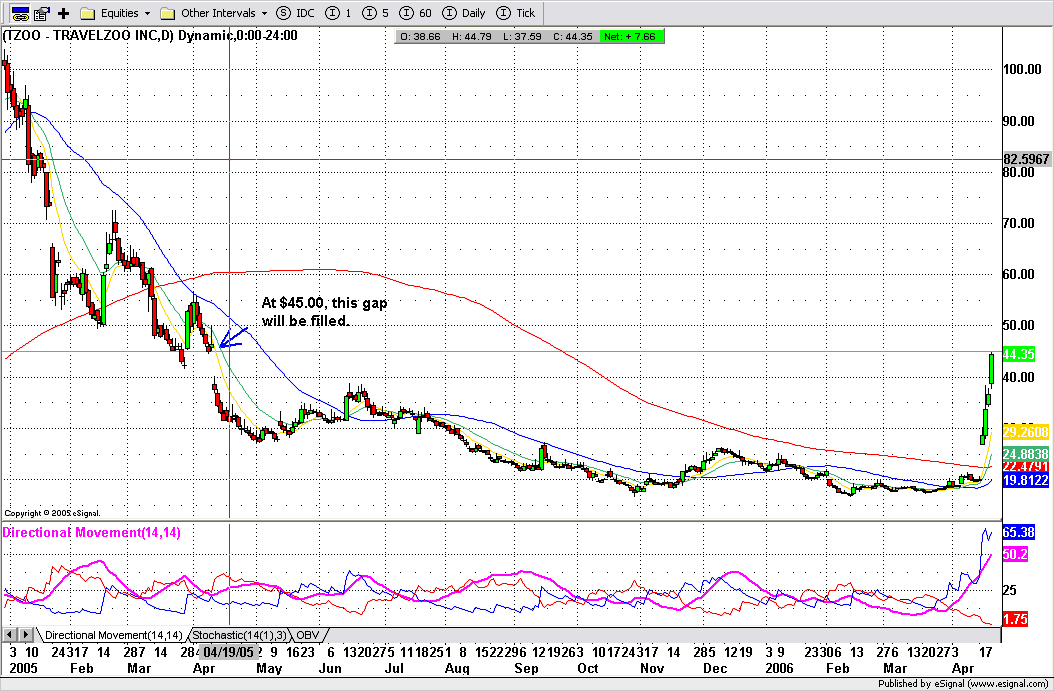Click the blue 65.38 indicator value
Screen dimensions: 1054x691
click(x=1018, y=532)
